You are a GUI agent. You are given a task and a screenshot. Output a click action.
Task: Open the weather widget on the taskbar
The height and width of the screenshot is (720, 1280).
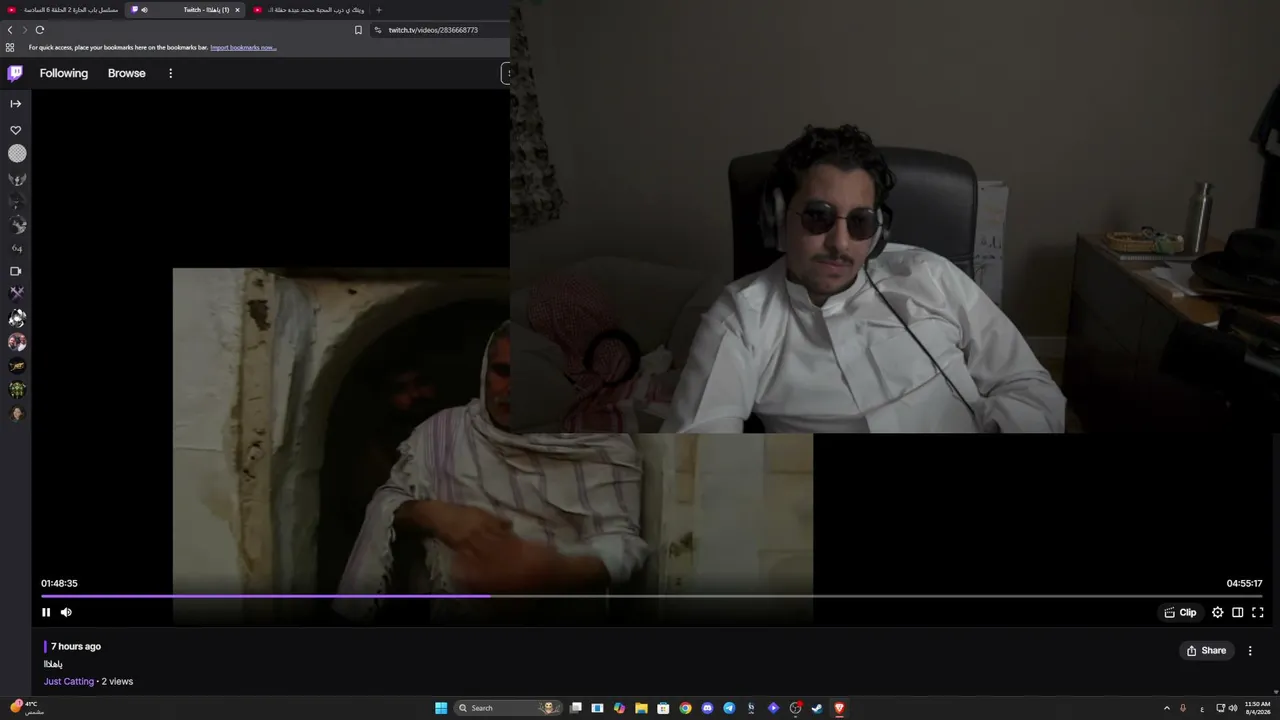tap(27, 708)
